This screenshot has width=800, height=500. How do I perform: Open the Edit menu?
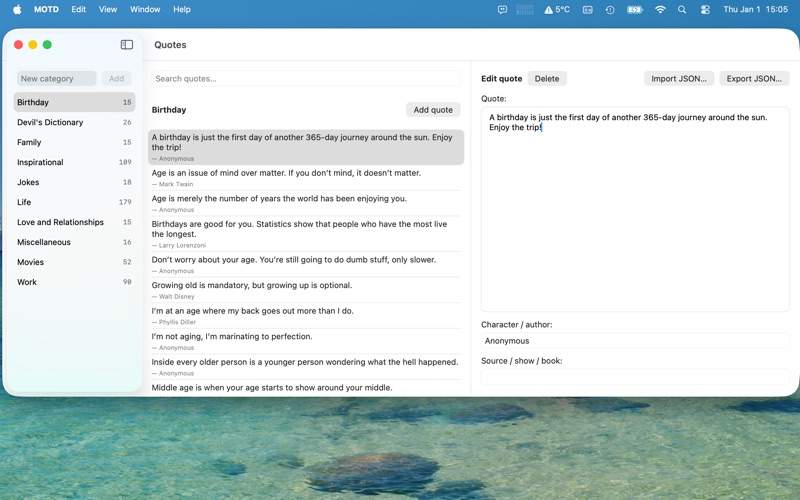79,9
